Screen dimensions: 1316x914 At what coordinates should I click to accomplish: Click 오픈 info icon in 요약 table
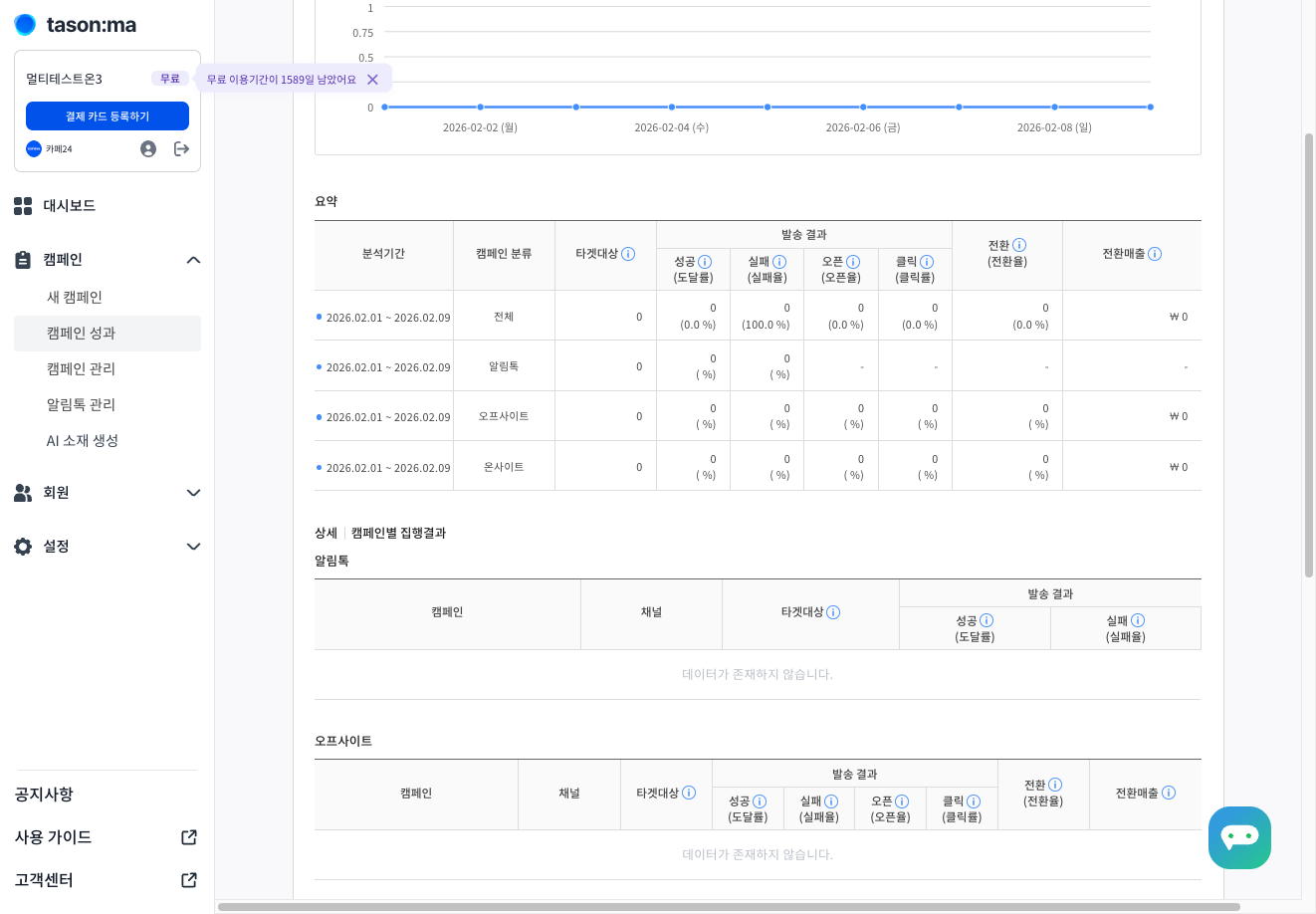click(x=853, y=262)
